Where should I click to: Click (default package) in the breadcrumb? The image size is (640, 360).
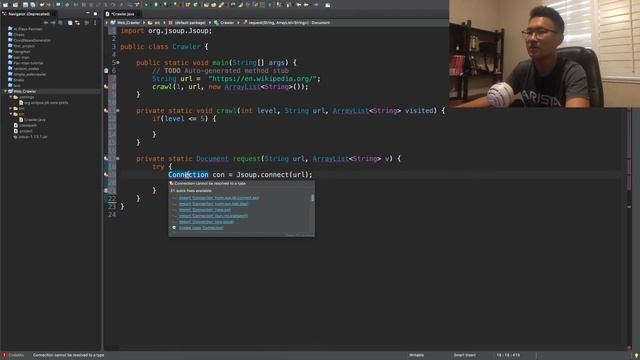(x=187, y=23)
